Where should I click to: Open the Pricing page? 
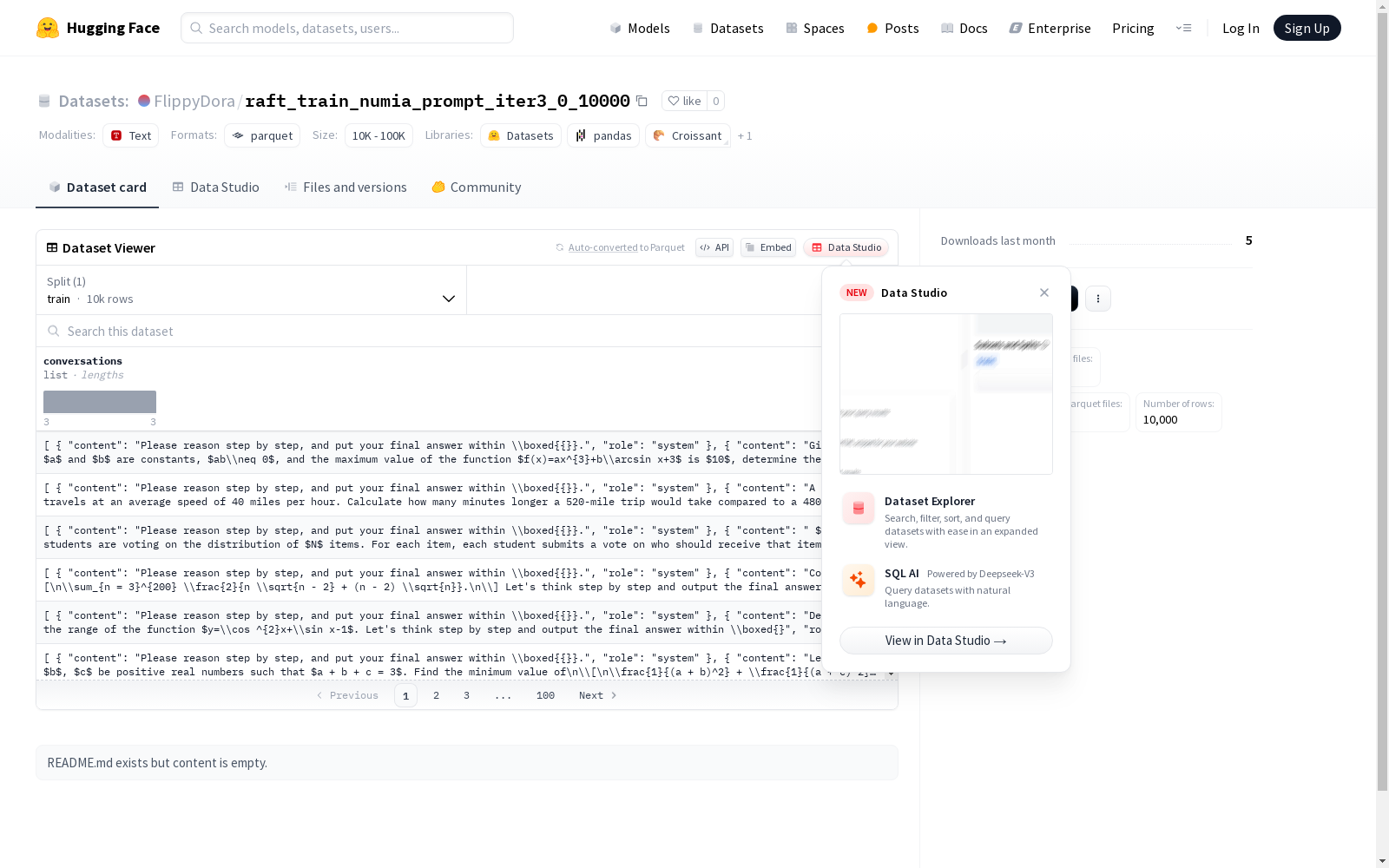pyautogui.click(x=1133, y=28)
